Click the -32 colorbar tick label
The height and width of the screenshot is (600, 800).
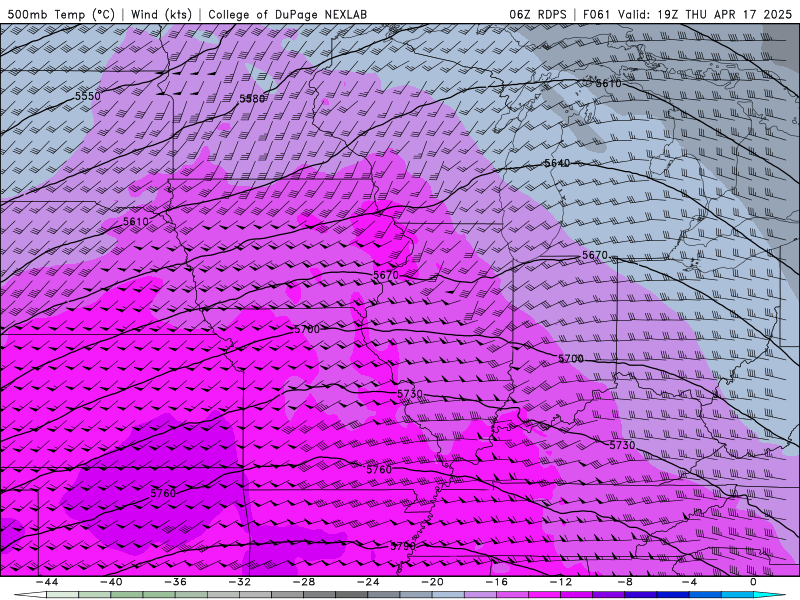point(240,582)
